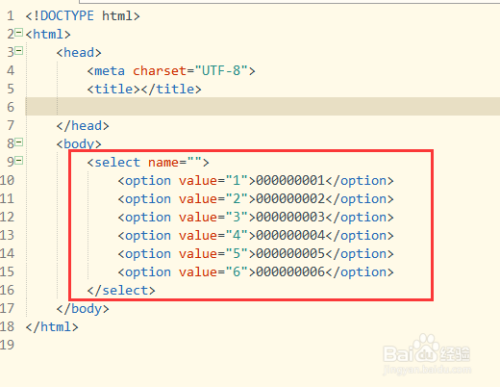Viewport: 500px width, 387px height.
Task: Collapse the html tag fold on line 2
Action: 19,33
